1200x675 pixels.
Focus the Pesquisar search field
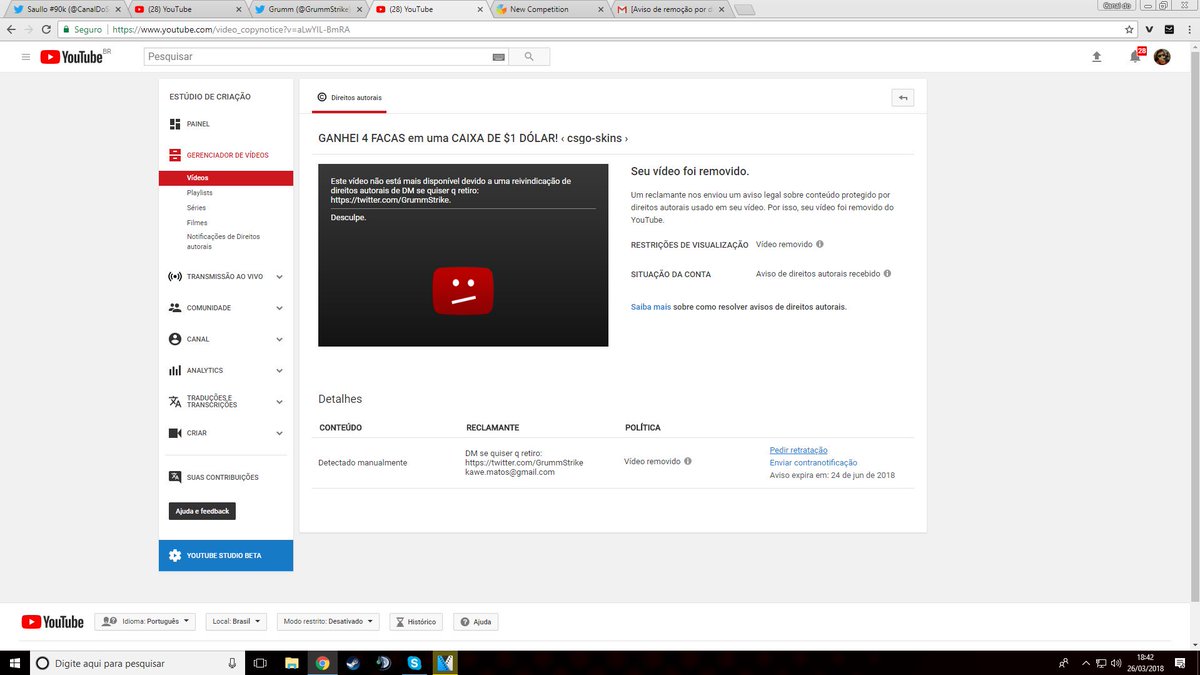[x=317, y=57]
